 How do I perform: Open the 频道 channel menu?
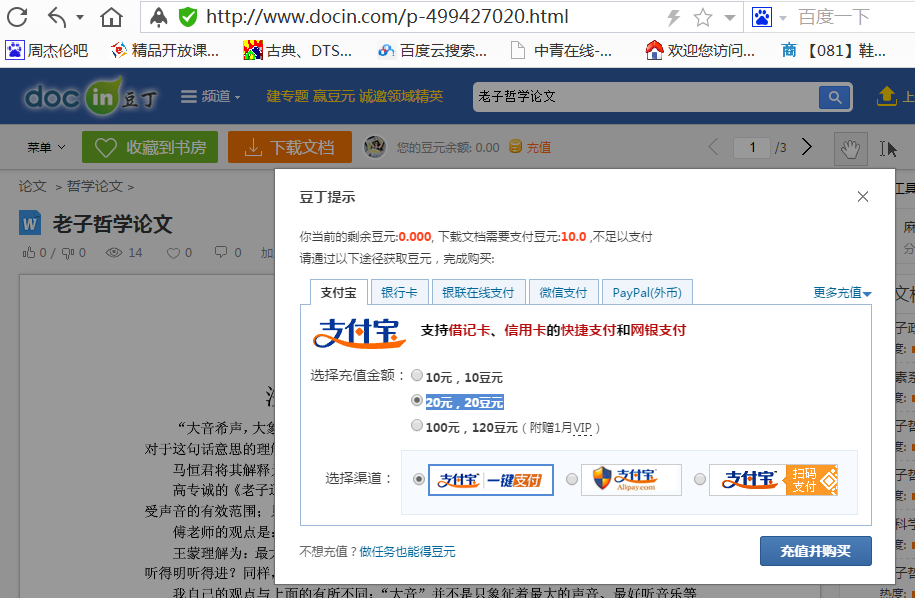click(x=210, y=96)
